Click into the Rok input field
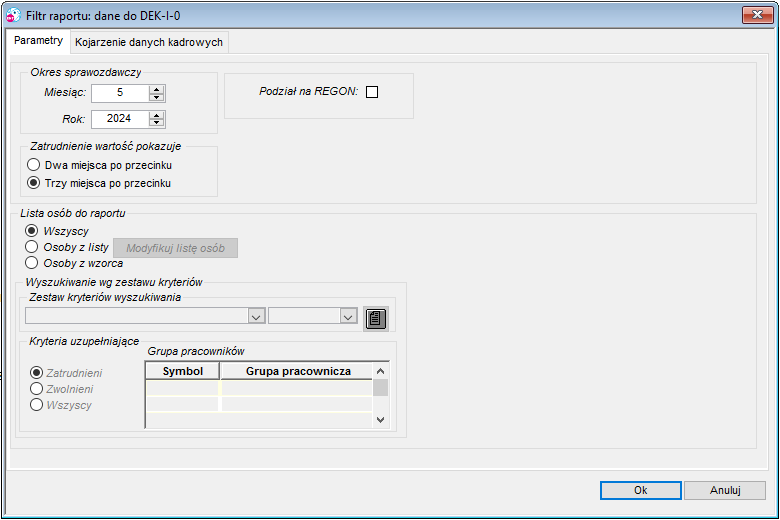780x520 pixels. pyautogui.click(x=120, y=119)
